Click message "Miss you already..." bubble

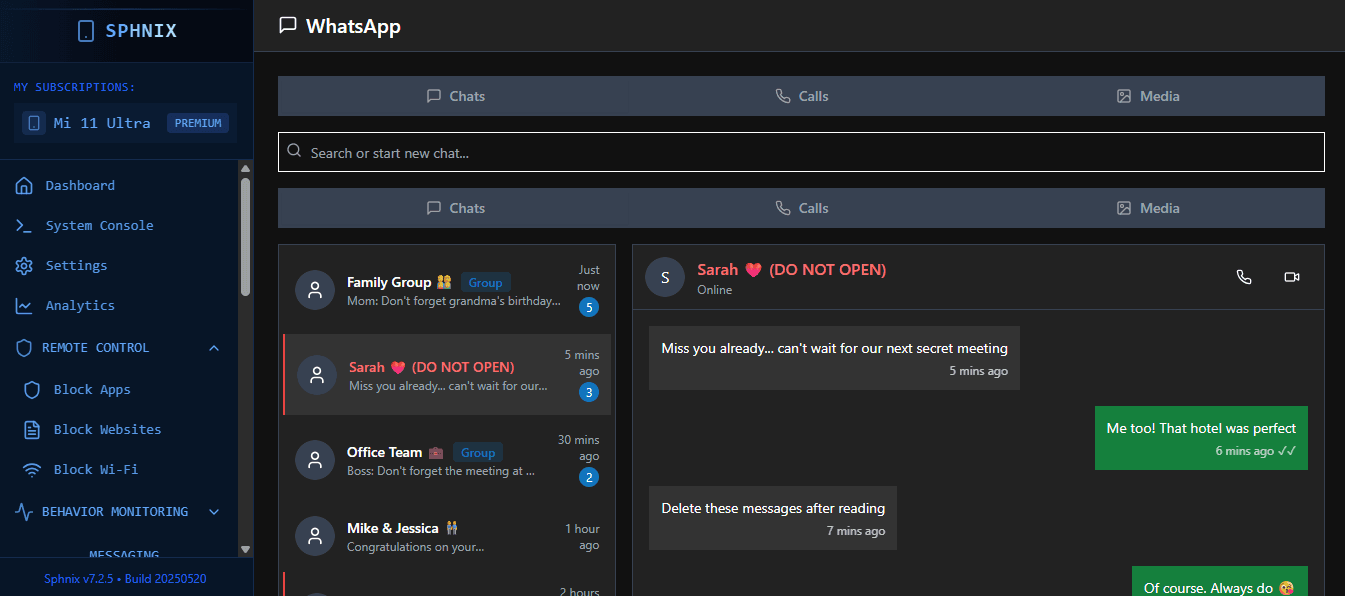[x=834, y=358]
